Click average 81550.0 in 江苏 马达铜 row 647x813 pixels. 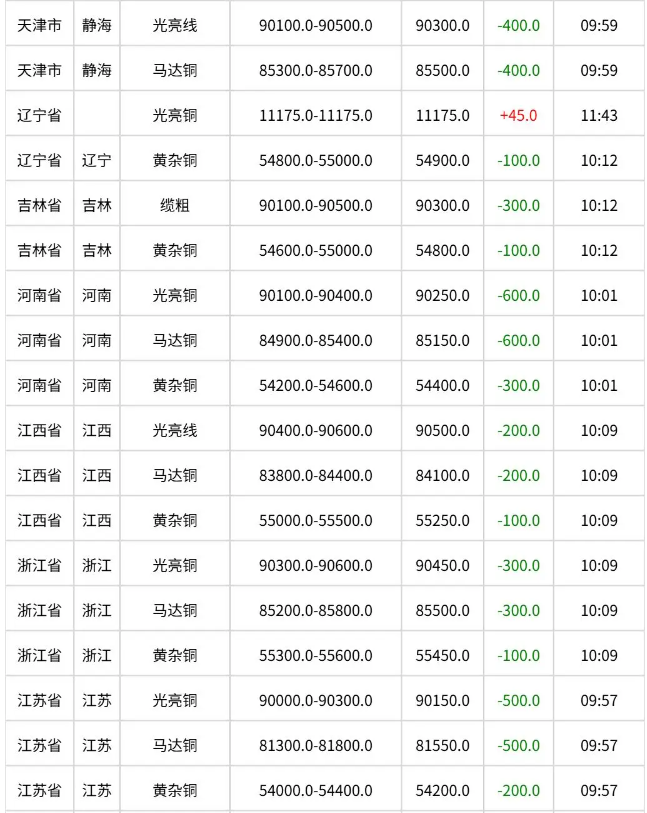coord(442,746)
